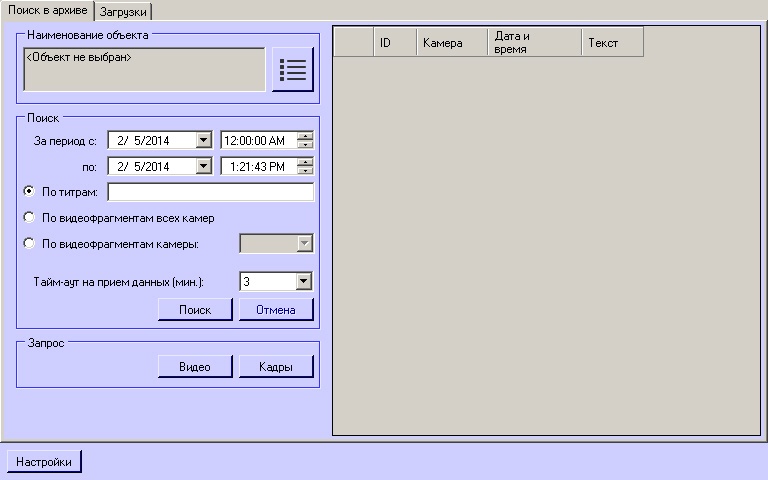This screenshot has width=768, height=480.
Task: Select 'По видеофрагментам всех камер' option
Action: tap(29, 217)
